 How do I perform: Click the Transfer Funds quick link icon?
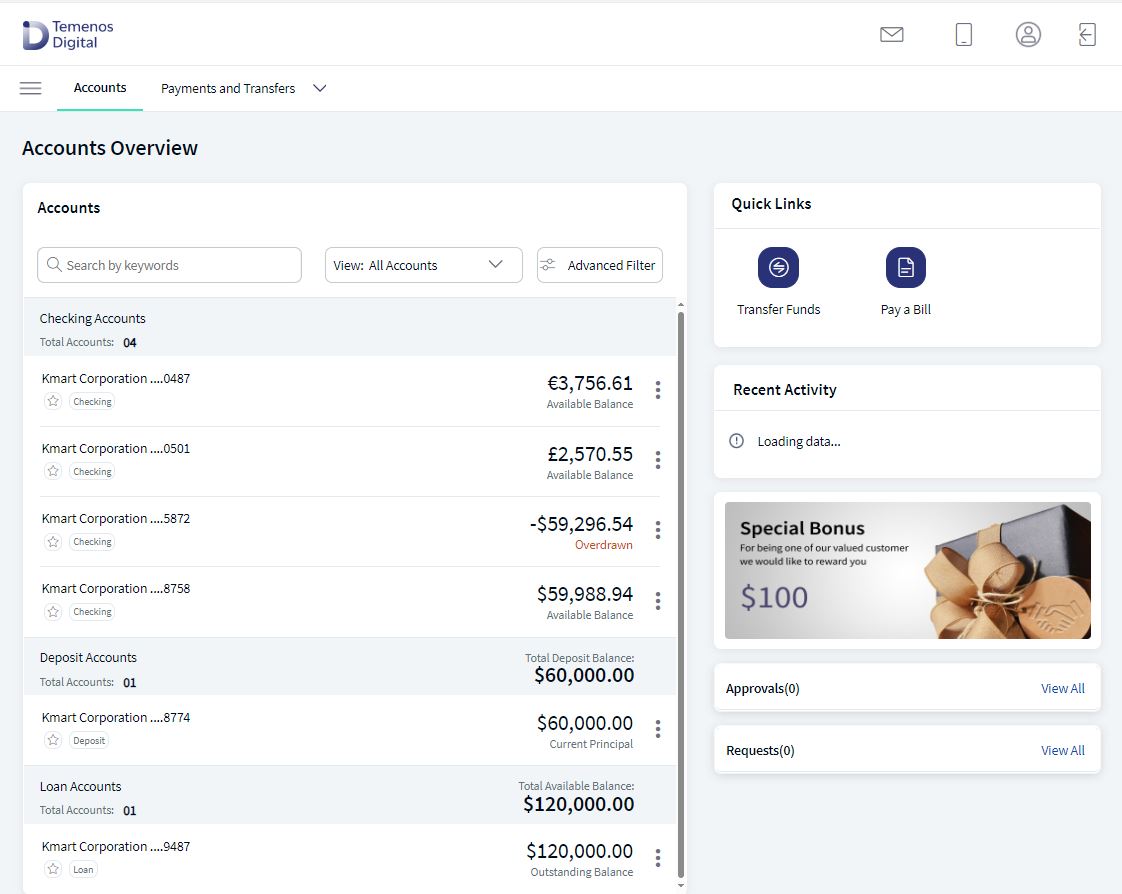click(778, 267)
